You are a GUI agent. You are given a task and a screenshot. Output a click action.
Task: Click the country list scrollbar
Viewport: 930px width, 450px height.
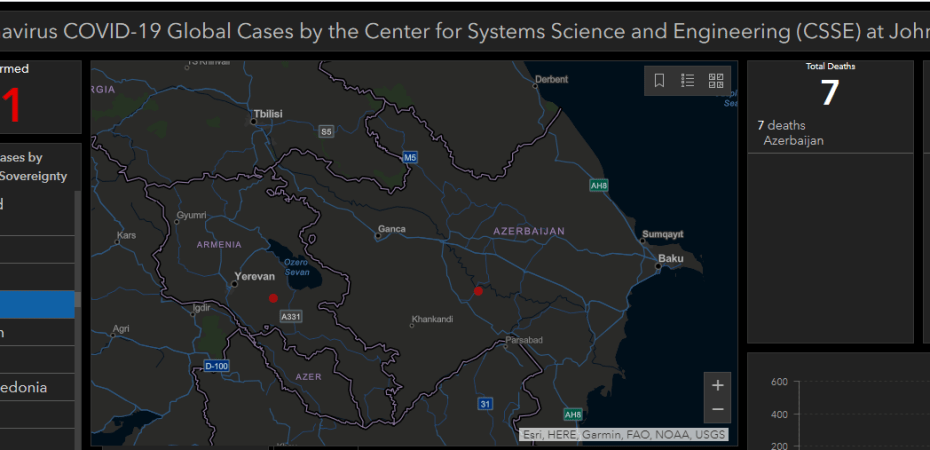pyautogui.click(x=79, y=320)
